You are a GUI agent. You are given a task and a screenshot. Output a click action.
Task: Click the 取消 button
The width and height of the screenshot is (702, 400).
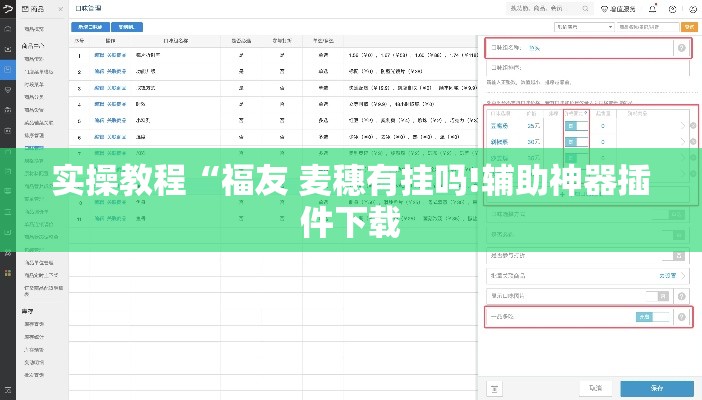coord(595,388)
